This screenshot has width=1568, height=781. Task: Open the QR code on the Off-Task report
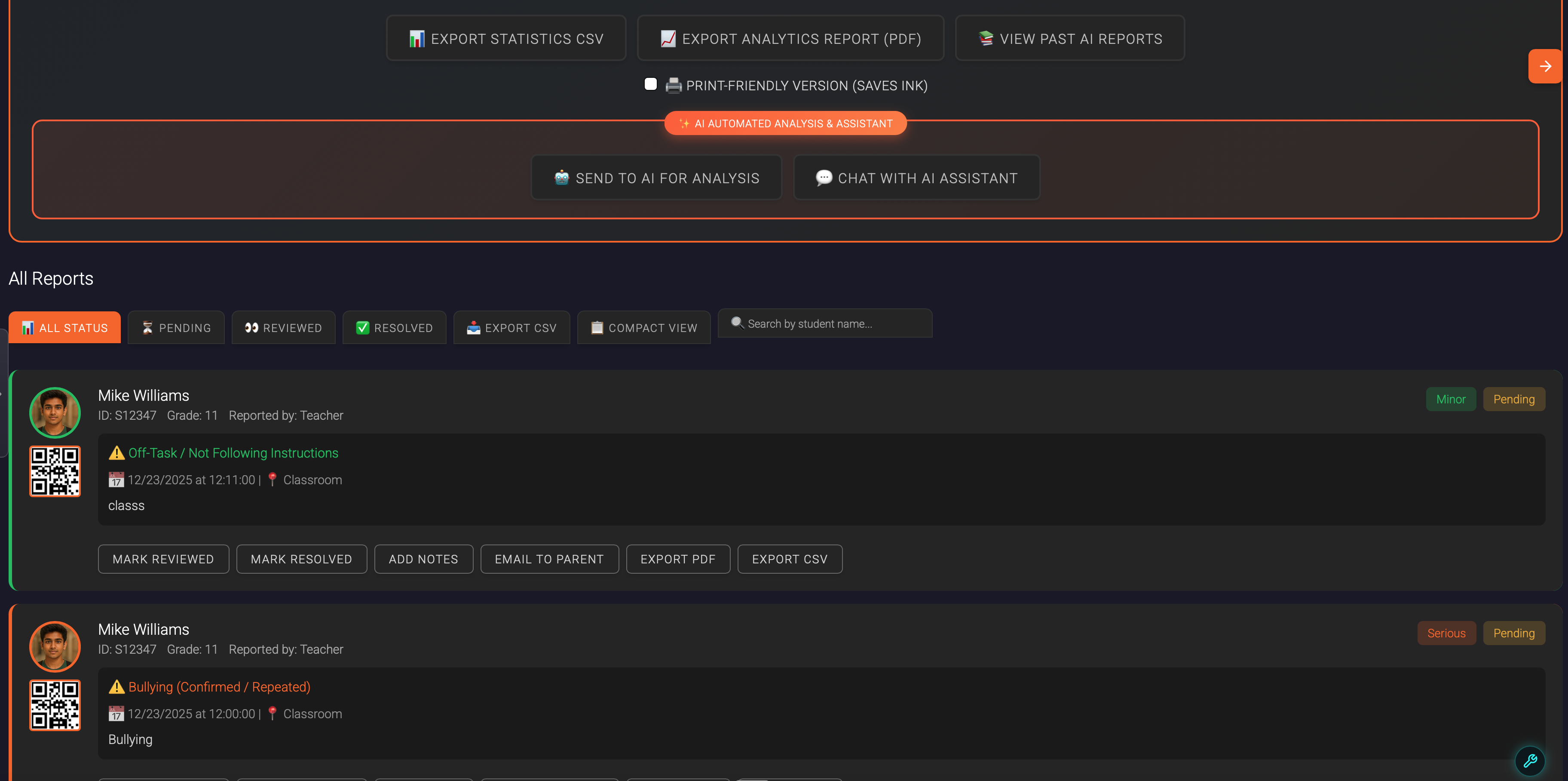click(55, 471)
